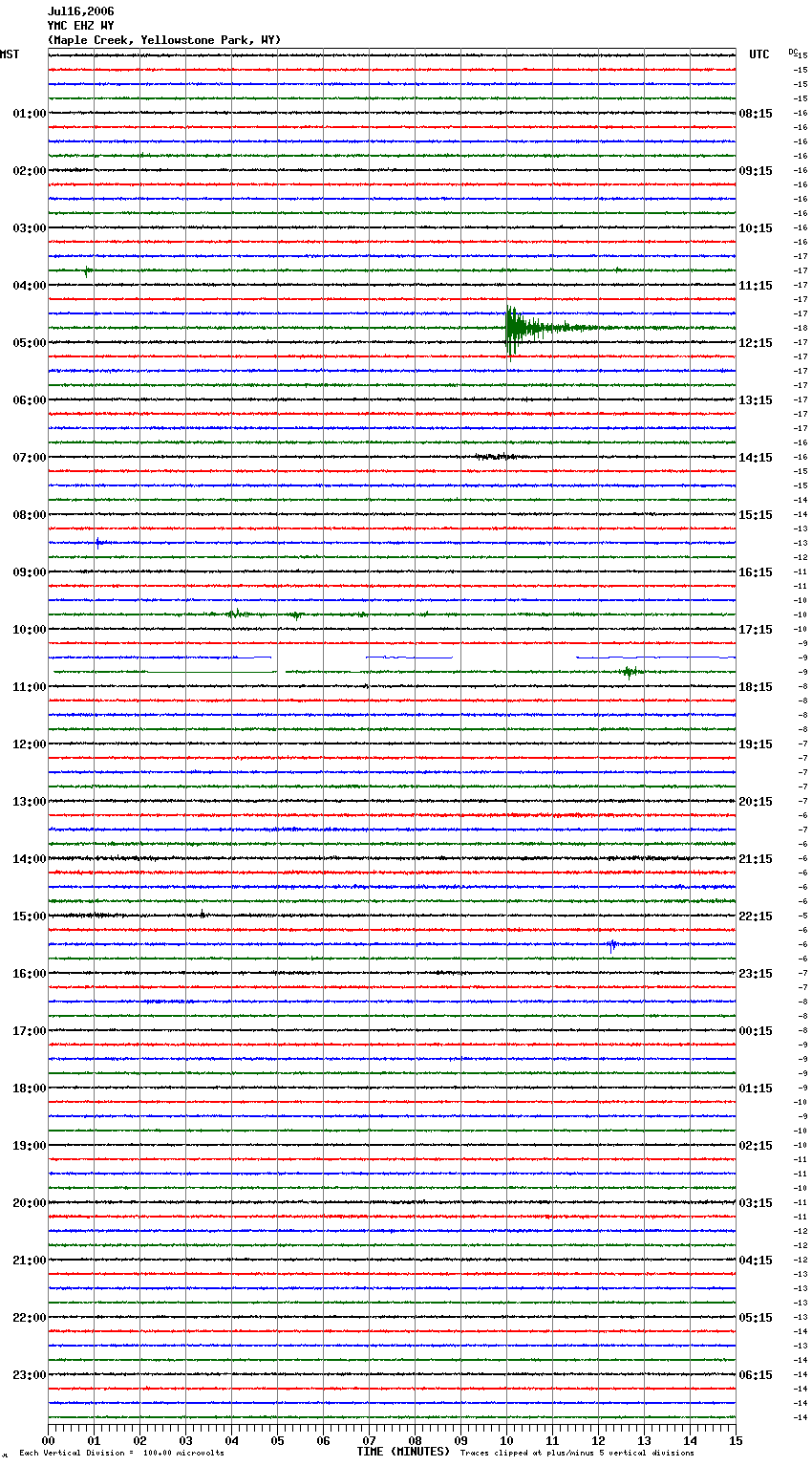The width and height of the screenshot is (812, 1466).
Task: Click the 08:15 UTC time label
Action: click(756, 114)
